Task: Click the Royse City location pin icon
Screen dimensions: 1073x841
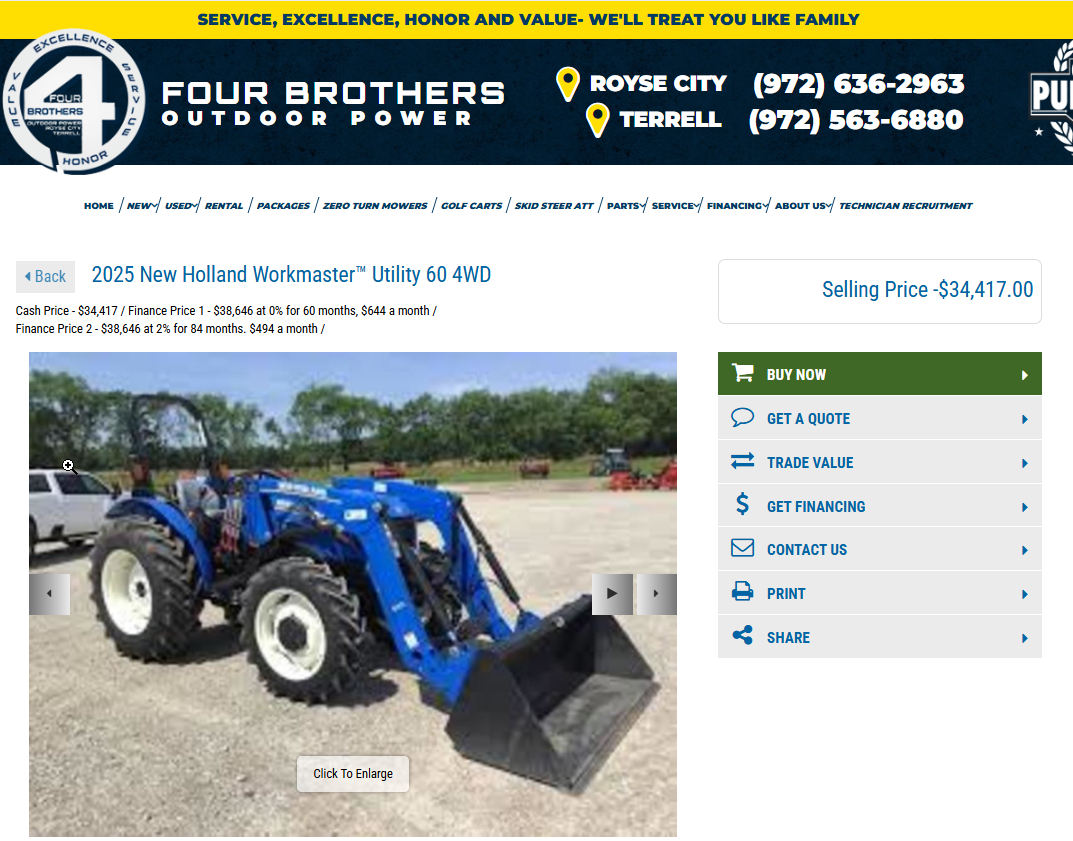Action: coord(568,84)
